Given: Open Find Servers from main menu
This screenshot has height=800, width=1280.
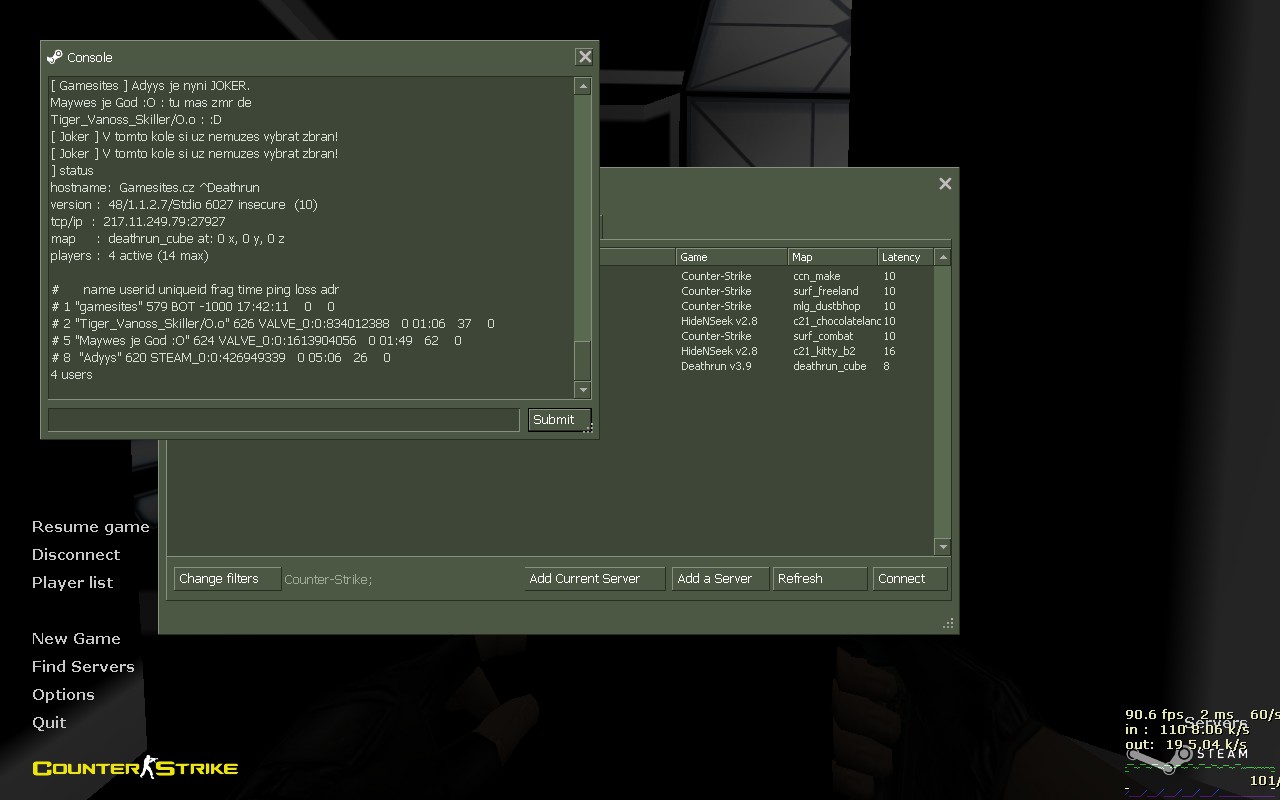Looking at the screenshot, I should [x=83, y=667].
